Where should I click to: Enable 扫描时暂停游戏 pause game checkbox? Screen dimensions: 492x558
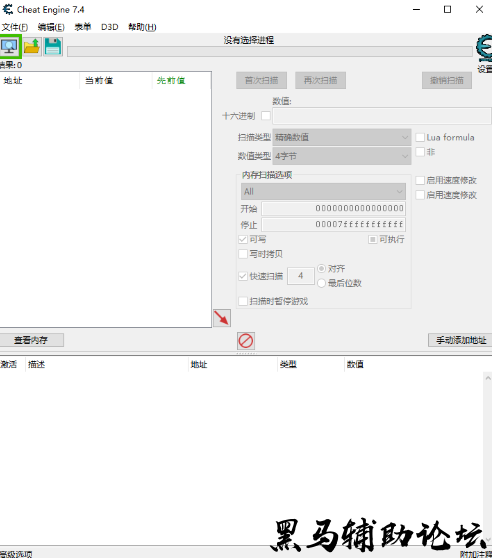tap(243, 301)
